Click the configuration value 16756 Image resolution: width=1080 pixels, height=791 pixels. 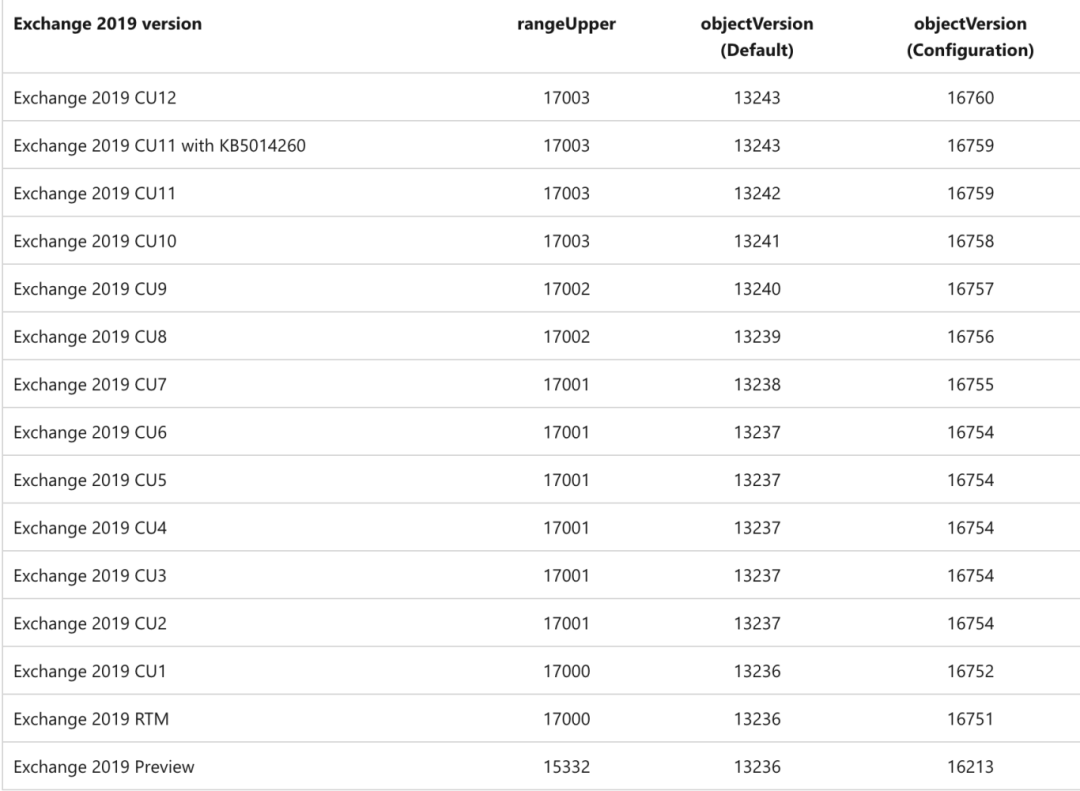click(x=970, y=337)
